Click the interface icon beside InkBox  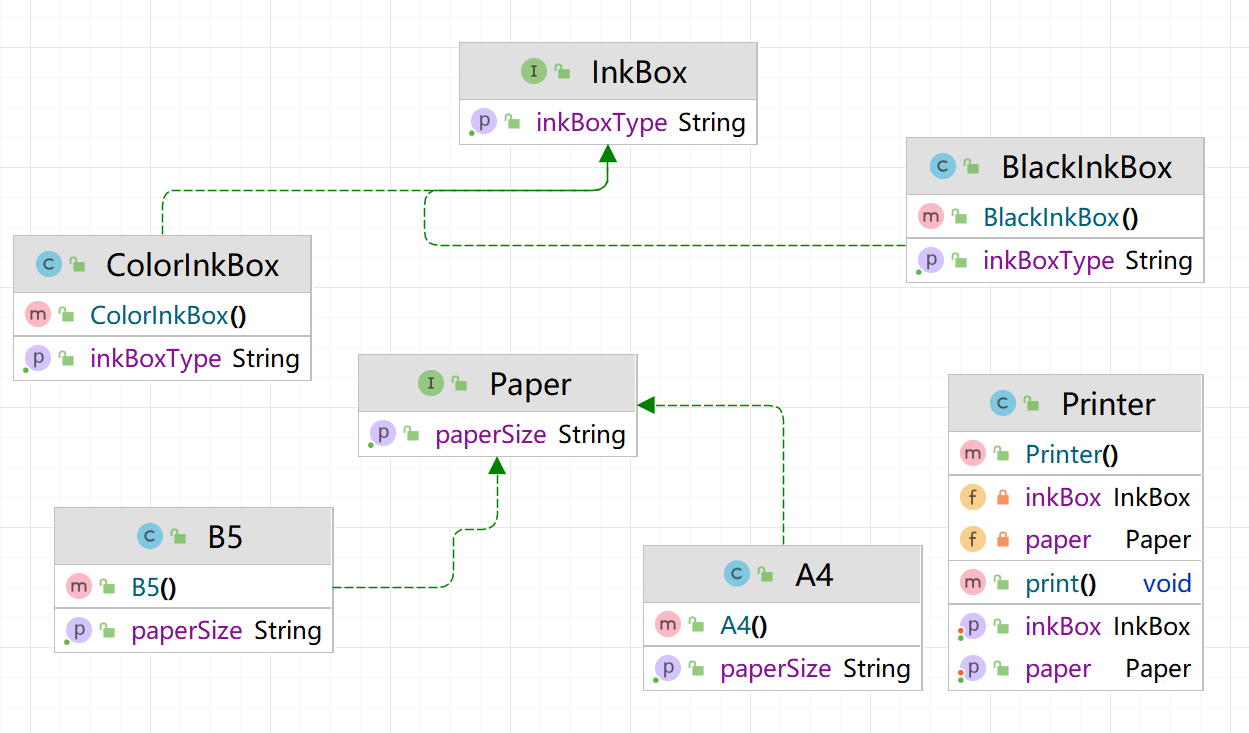534,71
